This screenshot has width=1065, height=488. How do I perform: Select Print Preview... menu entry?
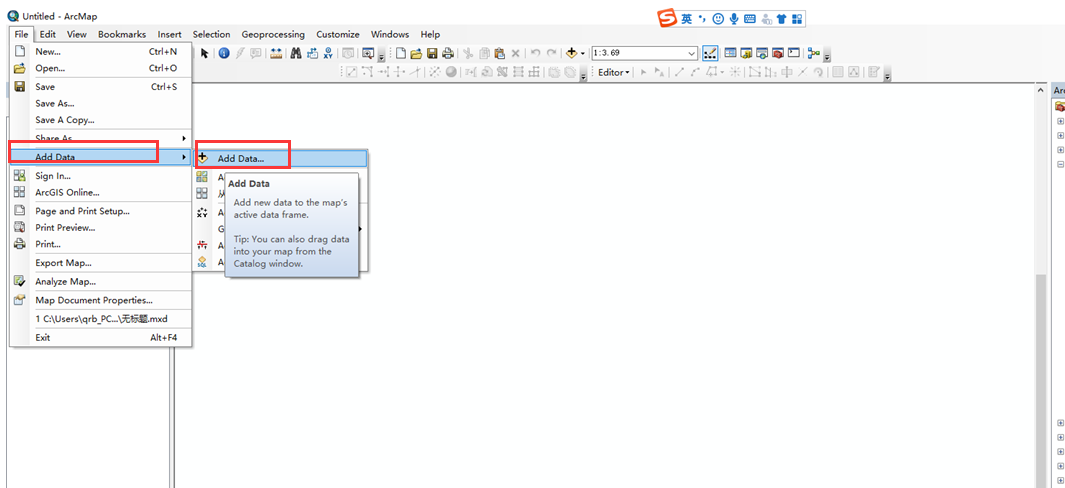point(100,228)
